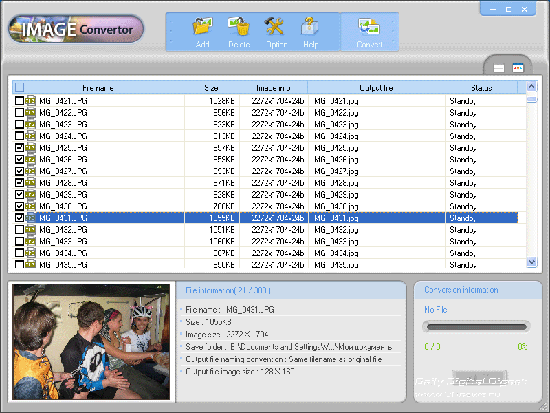Click the preview photo thumbnail

(91, 342)
